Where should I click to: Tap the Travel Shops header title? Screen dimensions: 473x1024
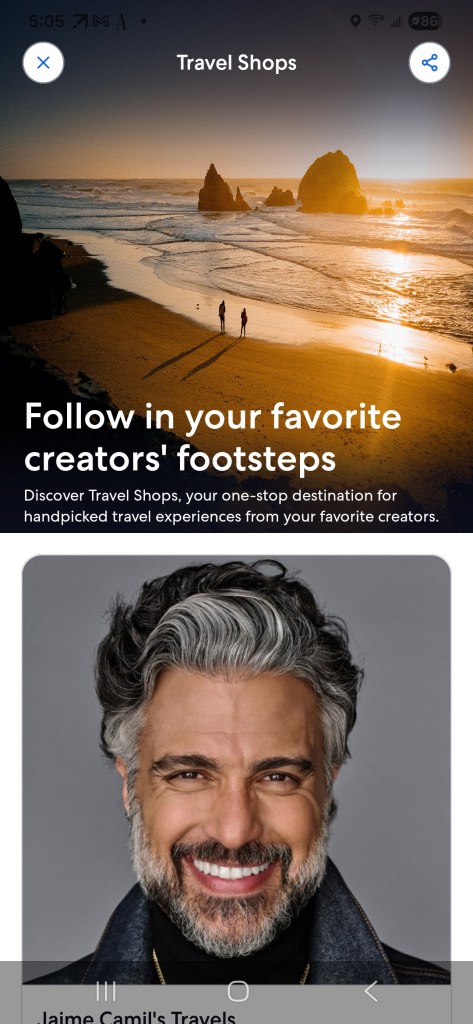pos(236,63)
